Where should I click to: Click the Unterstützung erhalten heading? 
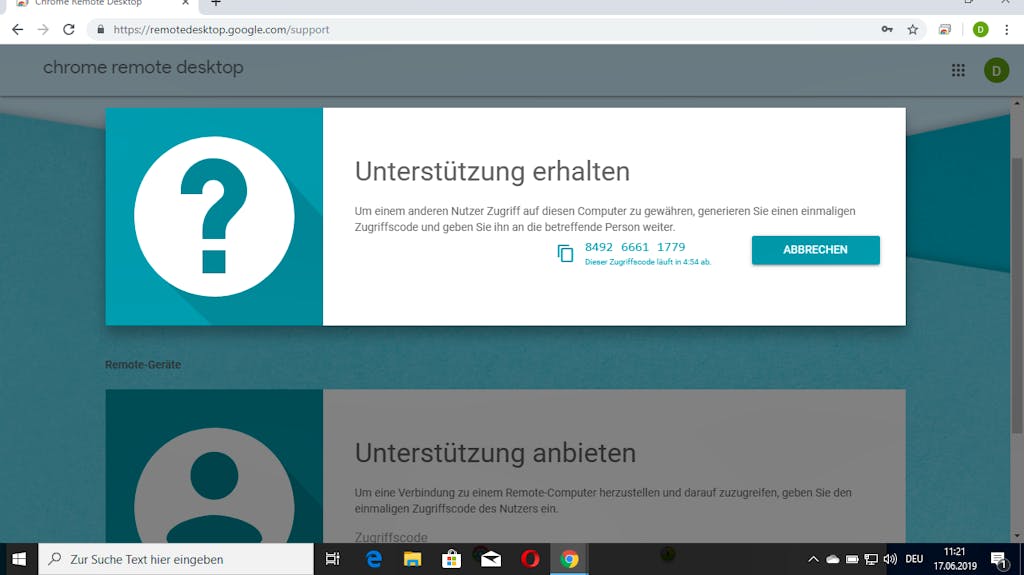[x=492, y=171]
